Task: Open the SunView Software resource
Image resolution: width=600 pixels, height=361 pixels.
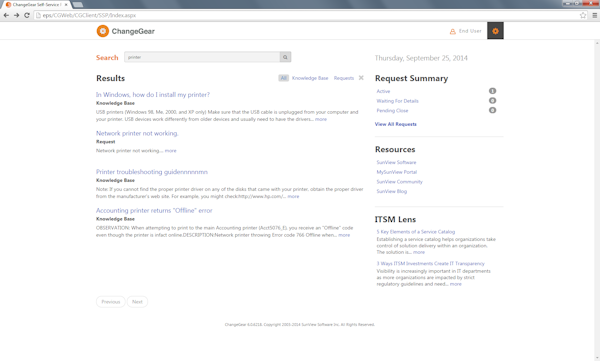Action: [x=396, y=162]
